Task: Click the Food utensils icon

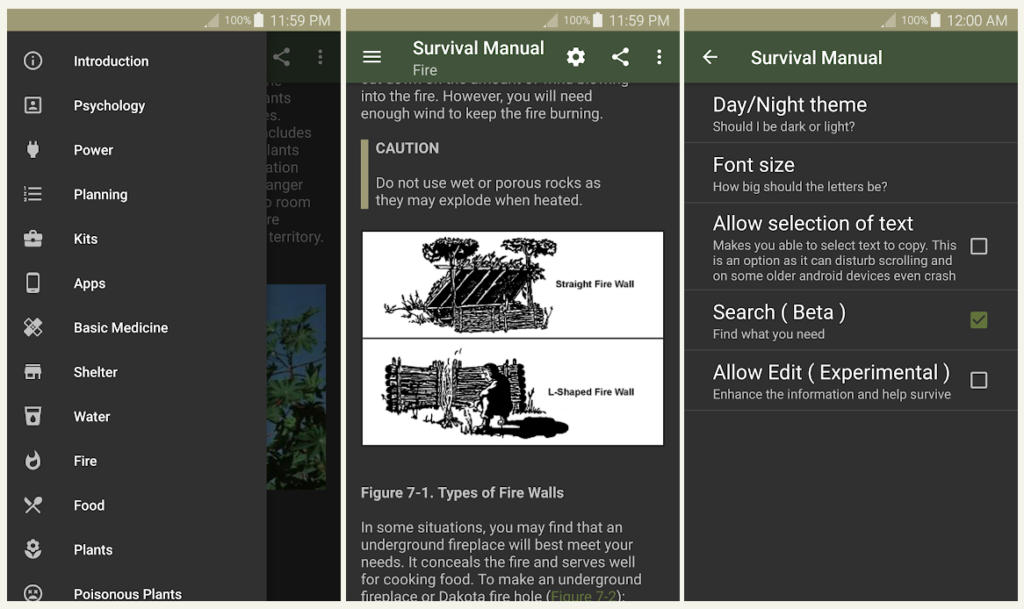Action: pos(33,505)
